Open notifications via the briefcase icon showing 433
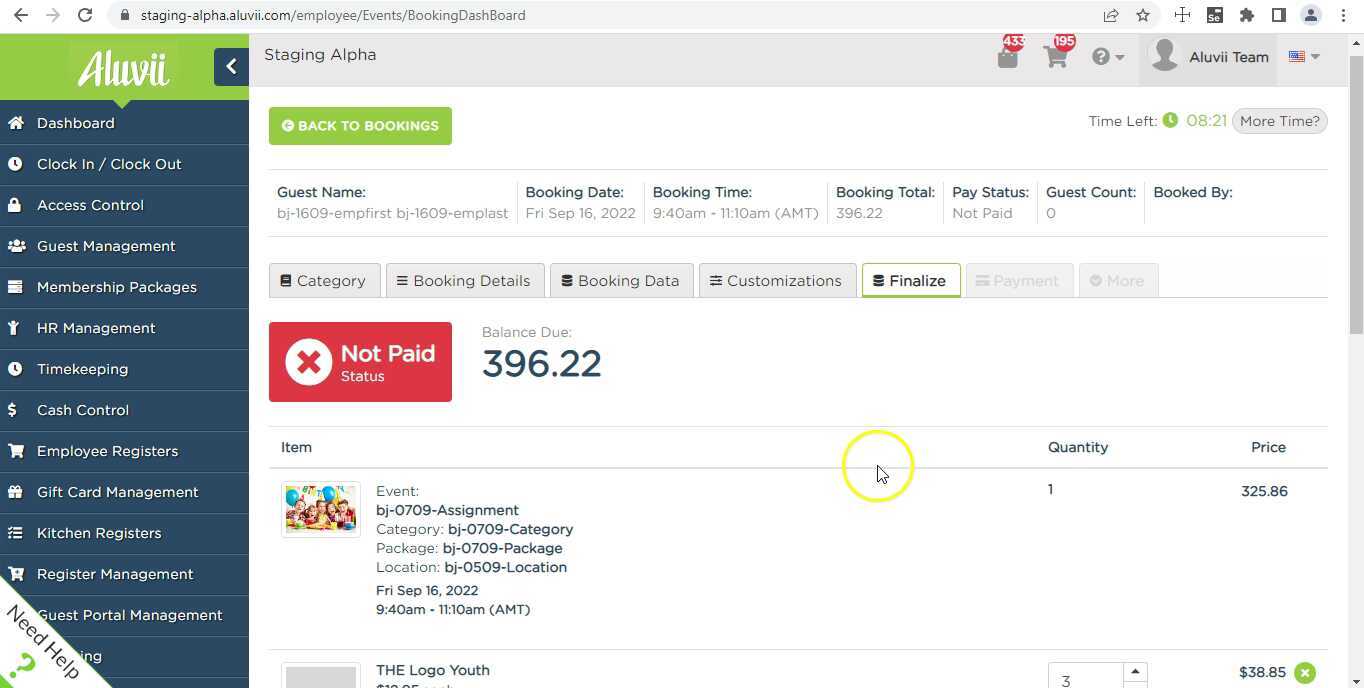This screenshot has width=1364, height=688. [1007, 57]
